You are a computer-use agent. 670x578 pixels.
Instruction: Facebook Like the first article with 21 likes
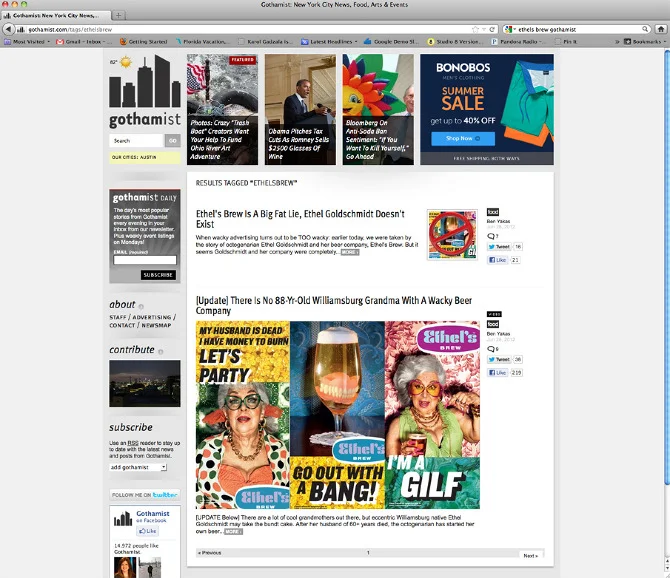(x=497, y=260)
